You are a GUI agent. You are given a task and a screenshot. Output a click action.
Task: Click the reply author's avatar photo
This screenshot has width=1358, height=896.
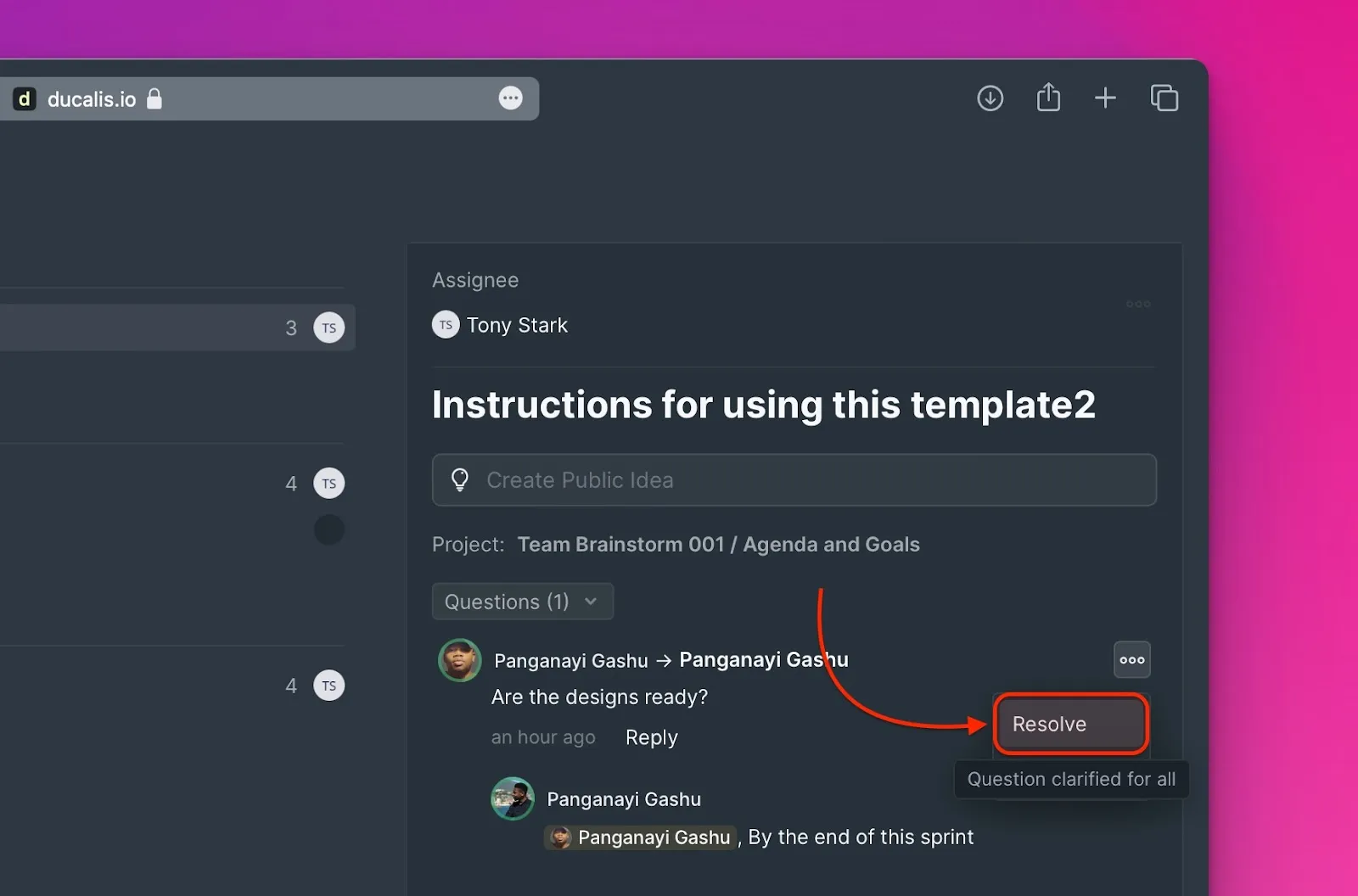coord(513,798)
